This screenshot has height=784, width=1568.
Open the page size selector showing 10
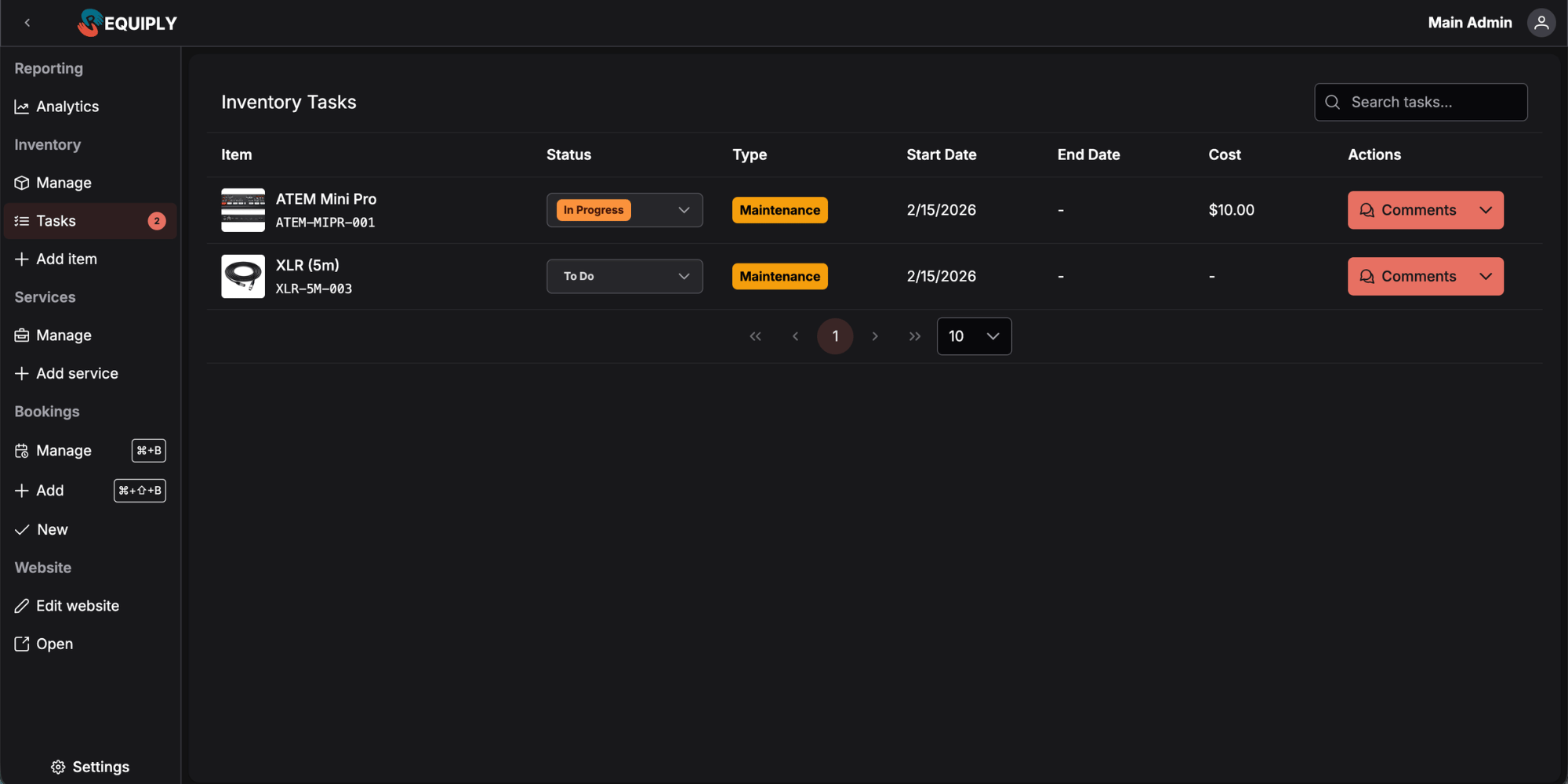[x=974, y=336]
